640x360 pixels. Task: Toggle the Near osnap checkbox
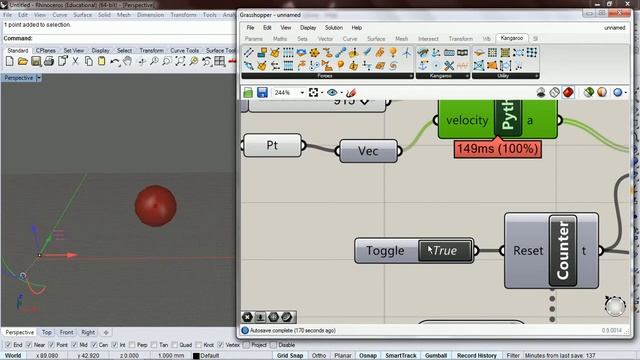coord(29,345)
